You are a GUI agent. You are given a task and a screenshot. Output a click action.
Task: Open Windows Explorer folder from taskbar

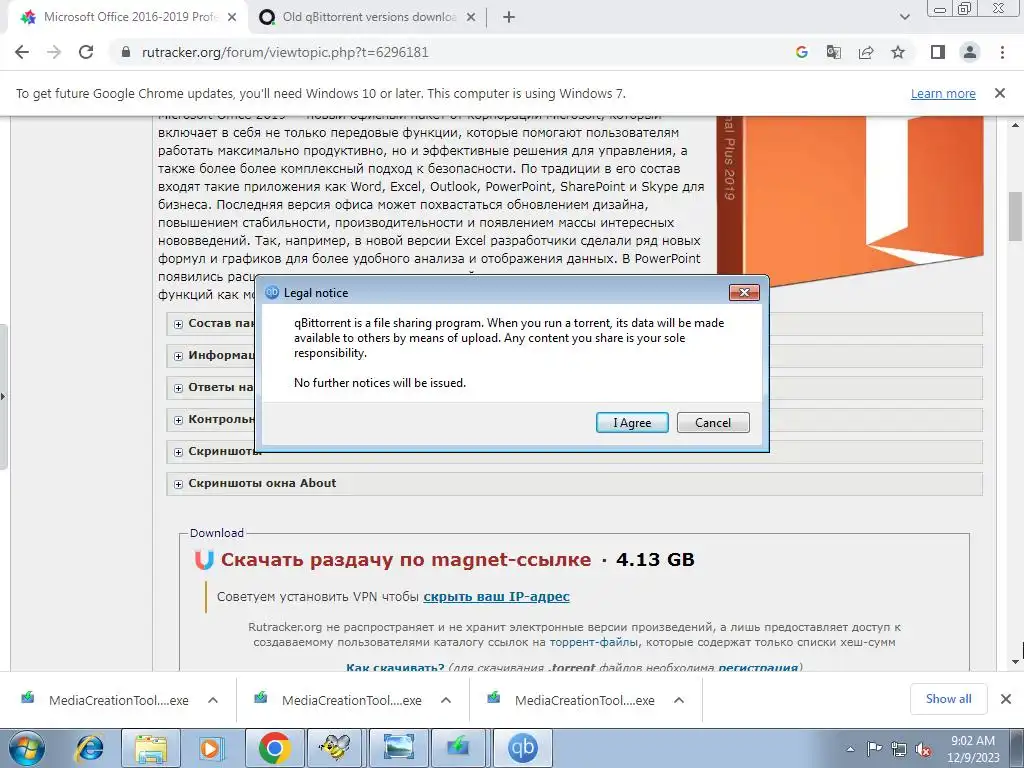[152, 748]
